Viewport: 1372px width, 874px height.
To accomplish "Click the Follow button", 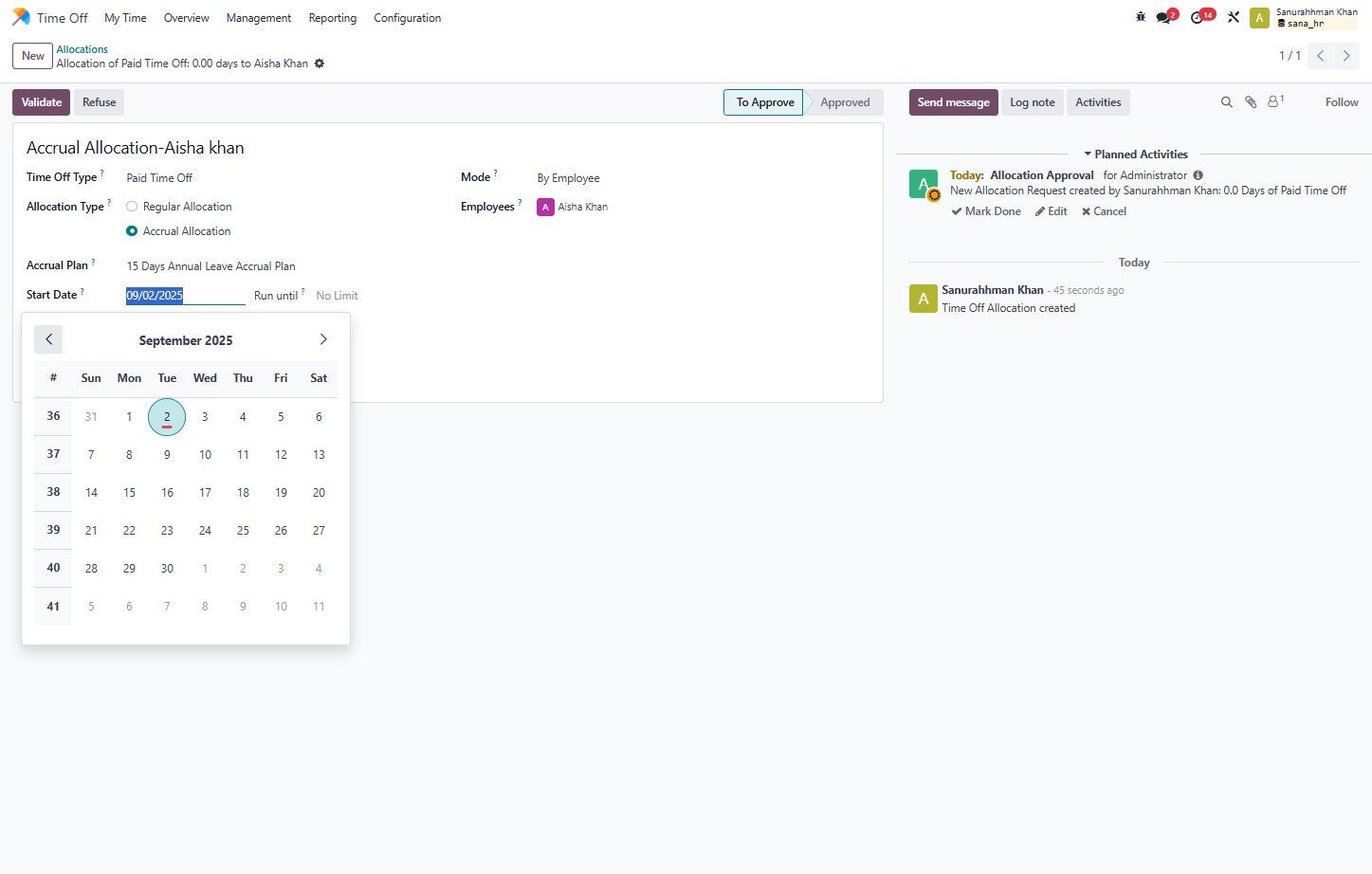I will pos(1342,102).
